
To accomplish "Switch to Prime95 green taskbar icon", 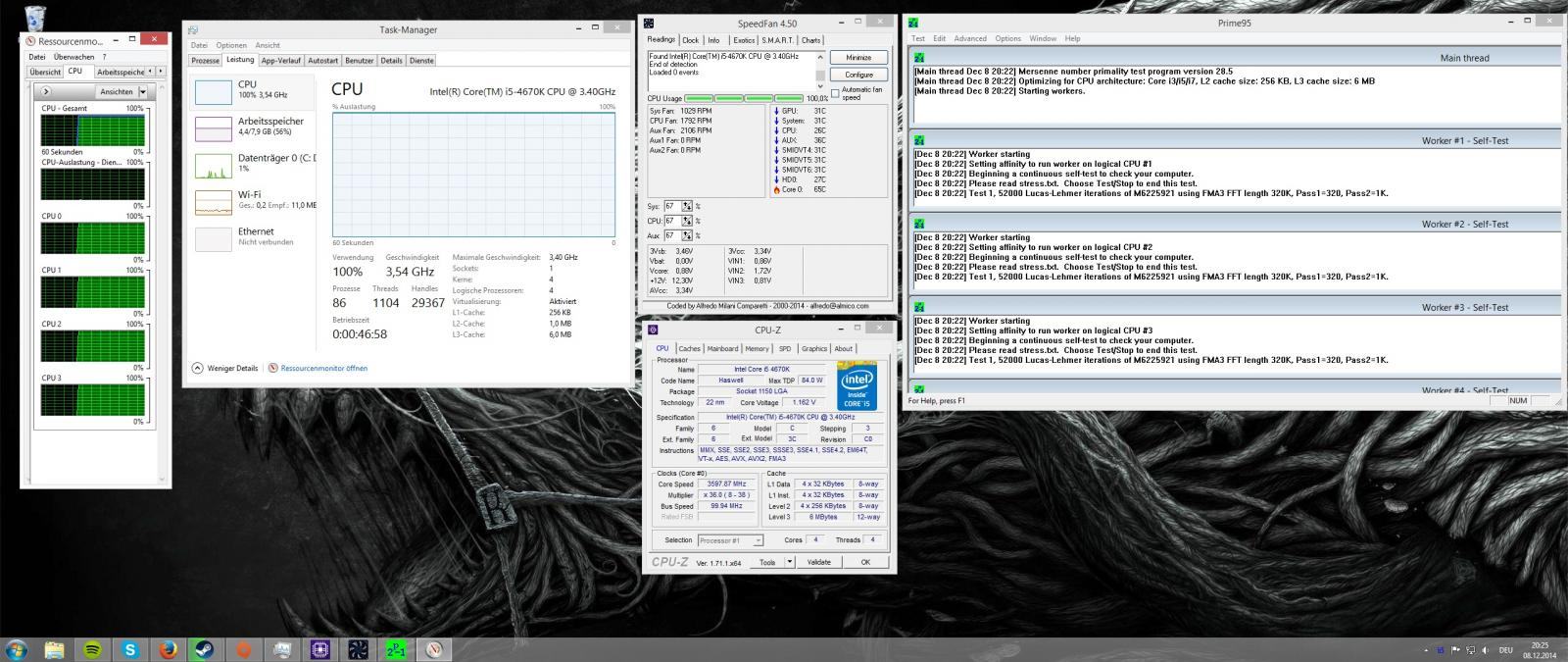I will click(x=396, y=649).
